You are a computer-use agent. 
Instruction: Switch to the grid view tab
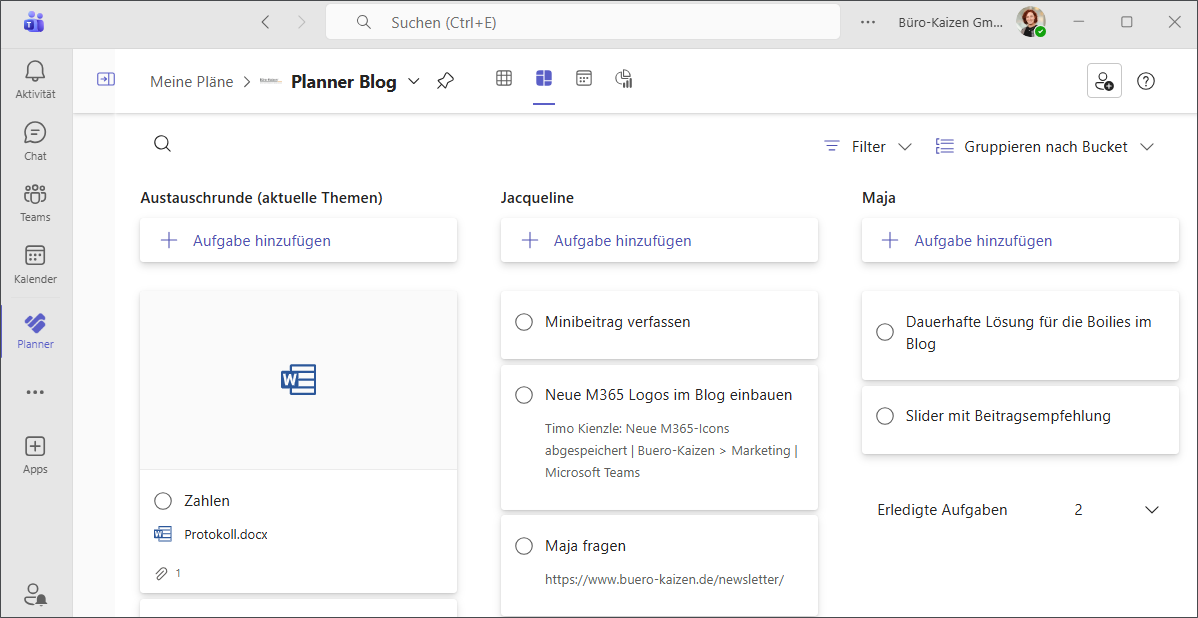[504, 79]
